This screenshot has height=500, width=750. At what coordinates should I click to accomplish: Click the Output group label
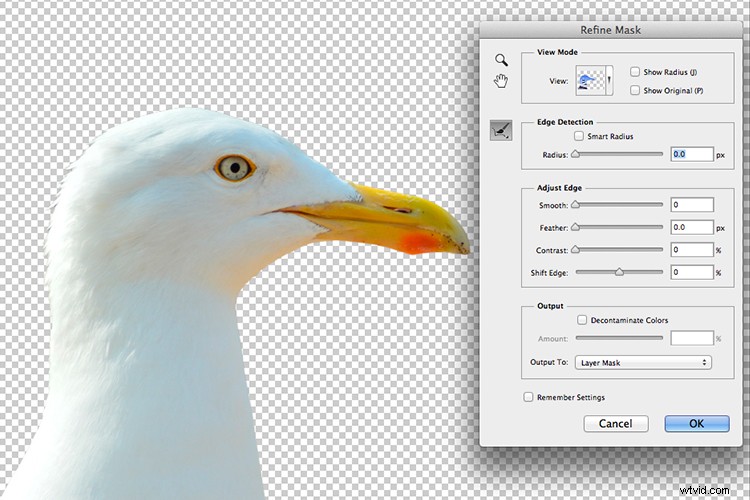pyautogui.click(x=550, y=306)
